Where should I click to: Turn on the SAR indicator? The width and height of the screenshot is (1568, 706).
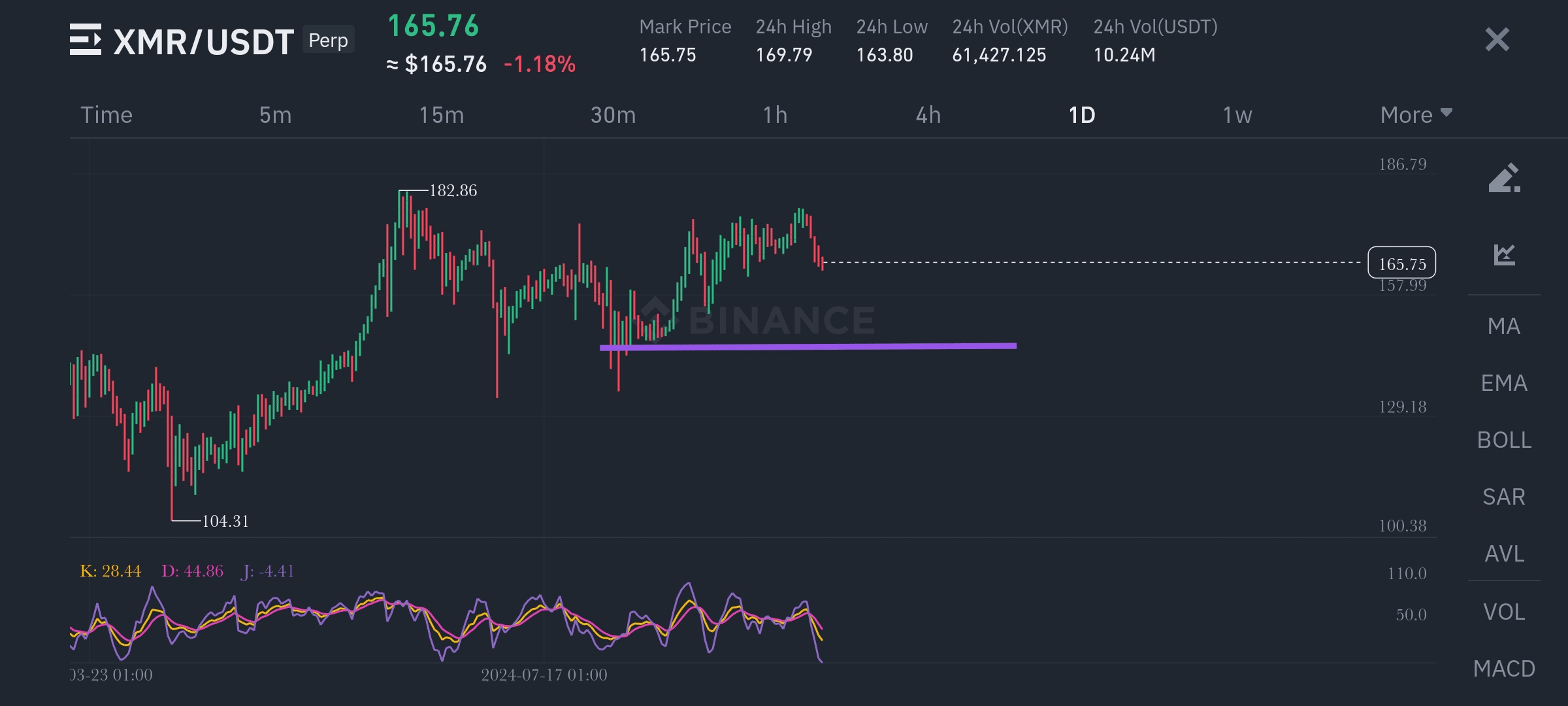pos(1504,497)
